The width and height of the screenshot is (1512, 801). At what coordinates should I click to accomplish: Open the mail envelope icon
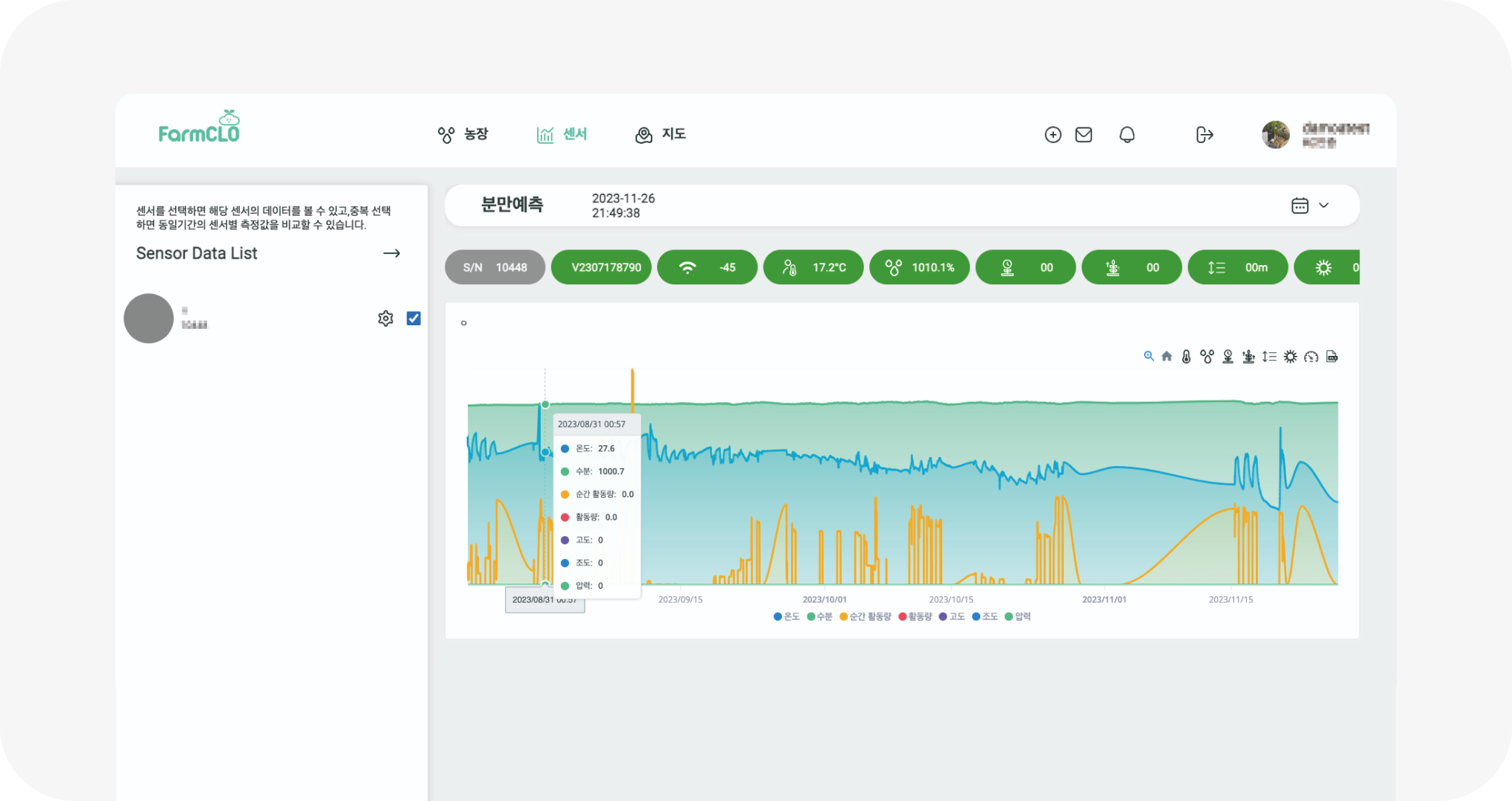[x=1084, y=135]
